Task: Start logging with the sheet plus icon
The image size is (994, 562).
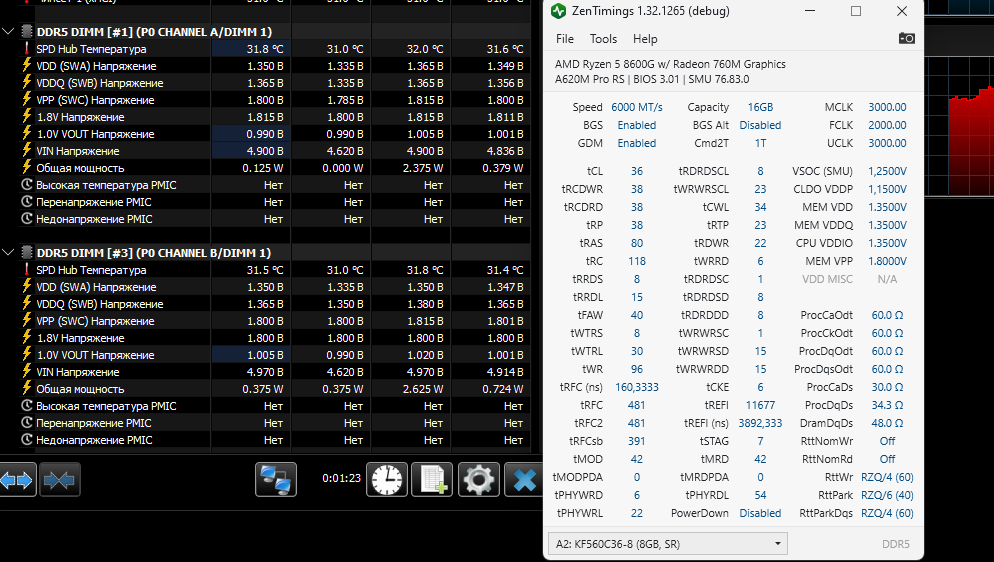Action: point(432,480)
